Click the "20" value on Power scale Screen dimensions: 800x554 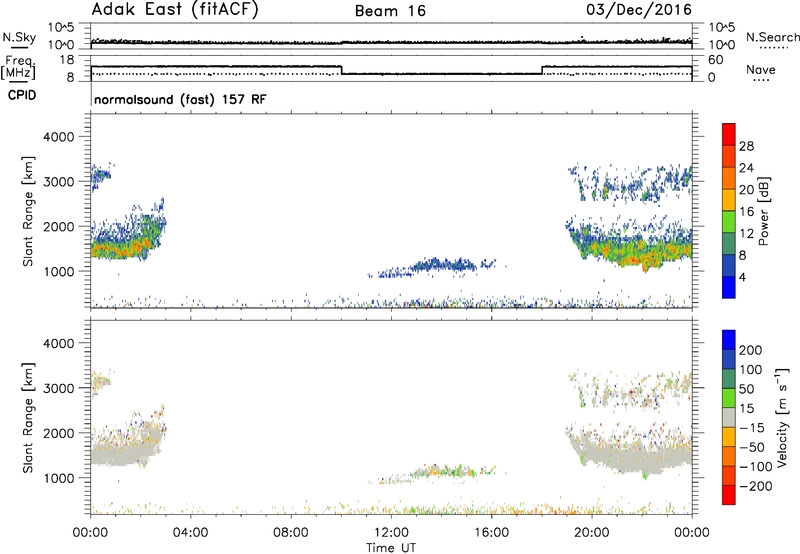[x=746, y=190]
